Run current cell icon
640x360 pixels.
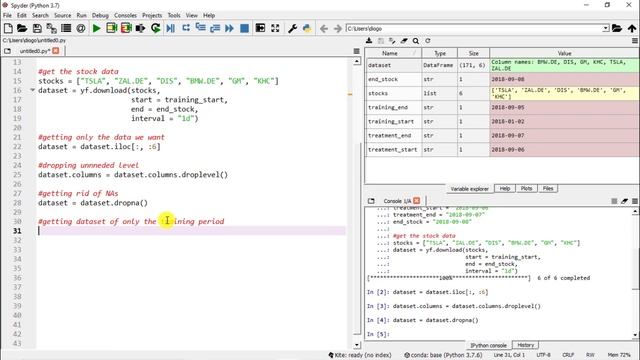pos(111,28)
